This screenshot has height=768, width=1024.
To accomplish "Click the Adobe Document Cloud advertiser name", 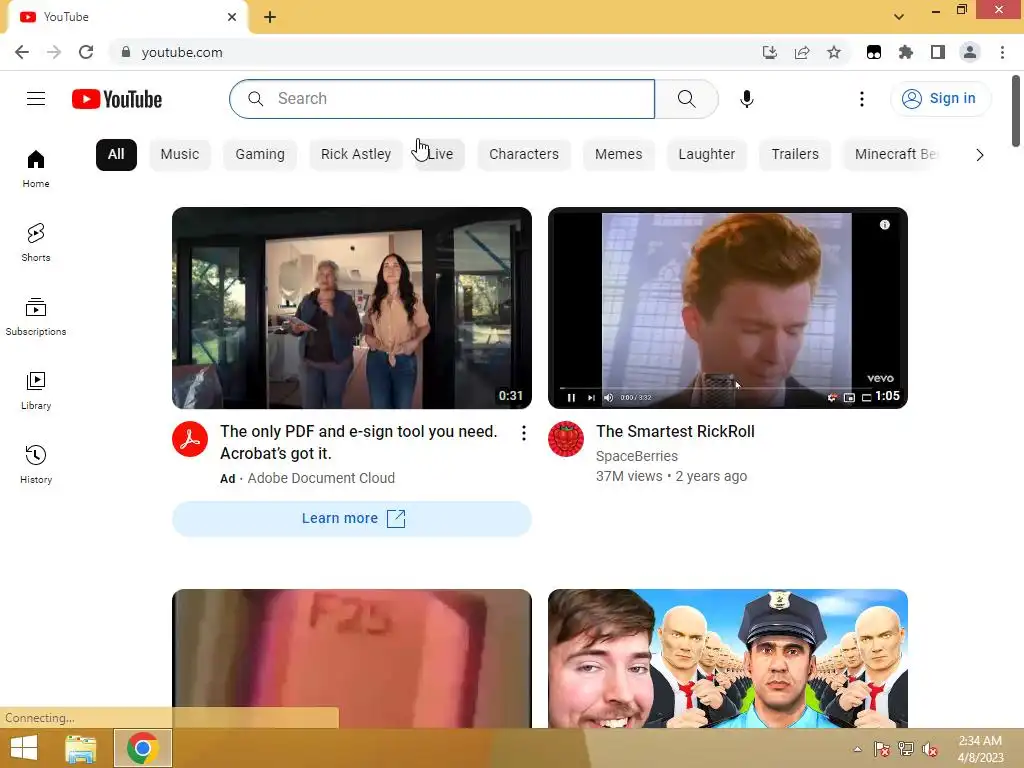I will (321, 478).
